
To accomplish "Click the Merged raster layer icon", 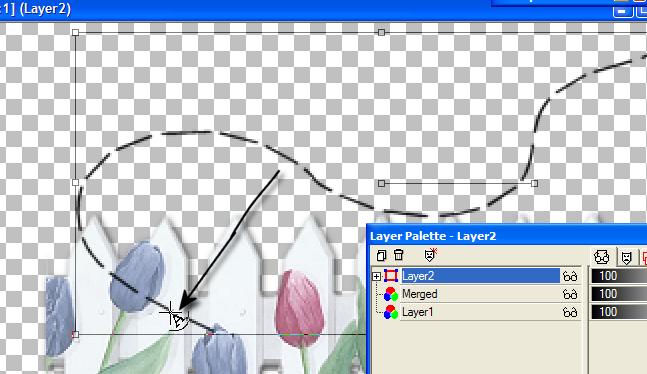I will point(391,294).
